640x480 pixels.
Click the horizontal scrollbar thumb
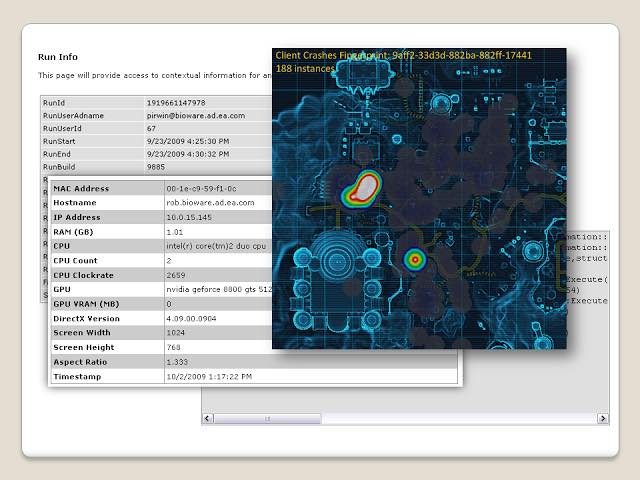tap(267, 418)
